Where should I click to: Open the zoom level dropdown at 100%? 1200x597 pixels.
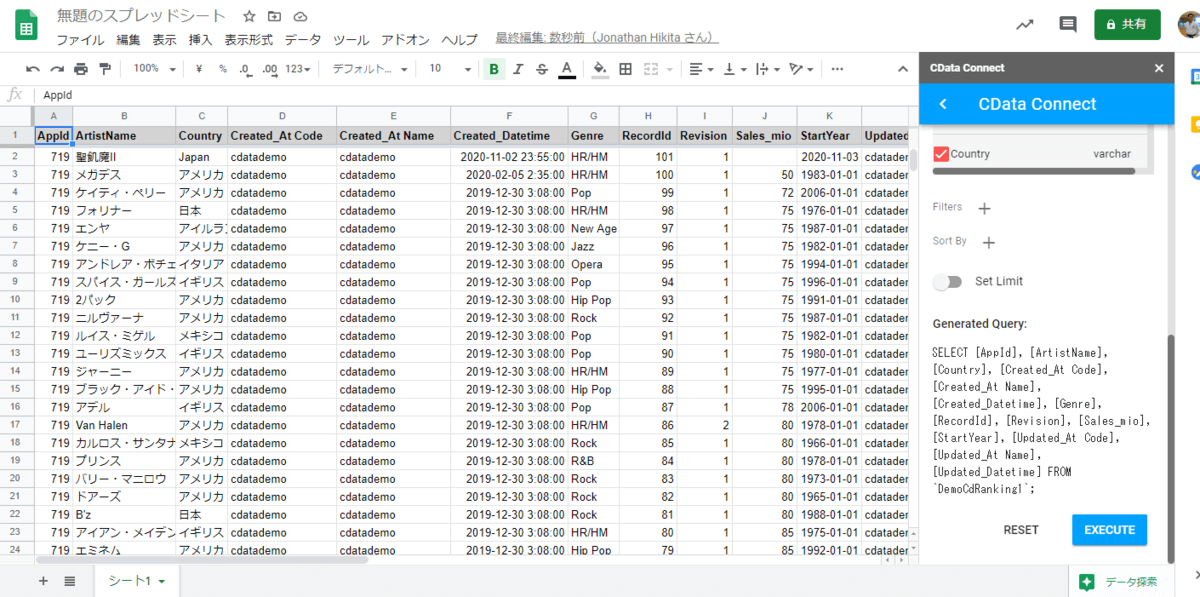[x=154, y=69]
